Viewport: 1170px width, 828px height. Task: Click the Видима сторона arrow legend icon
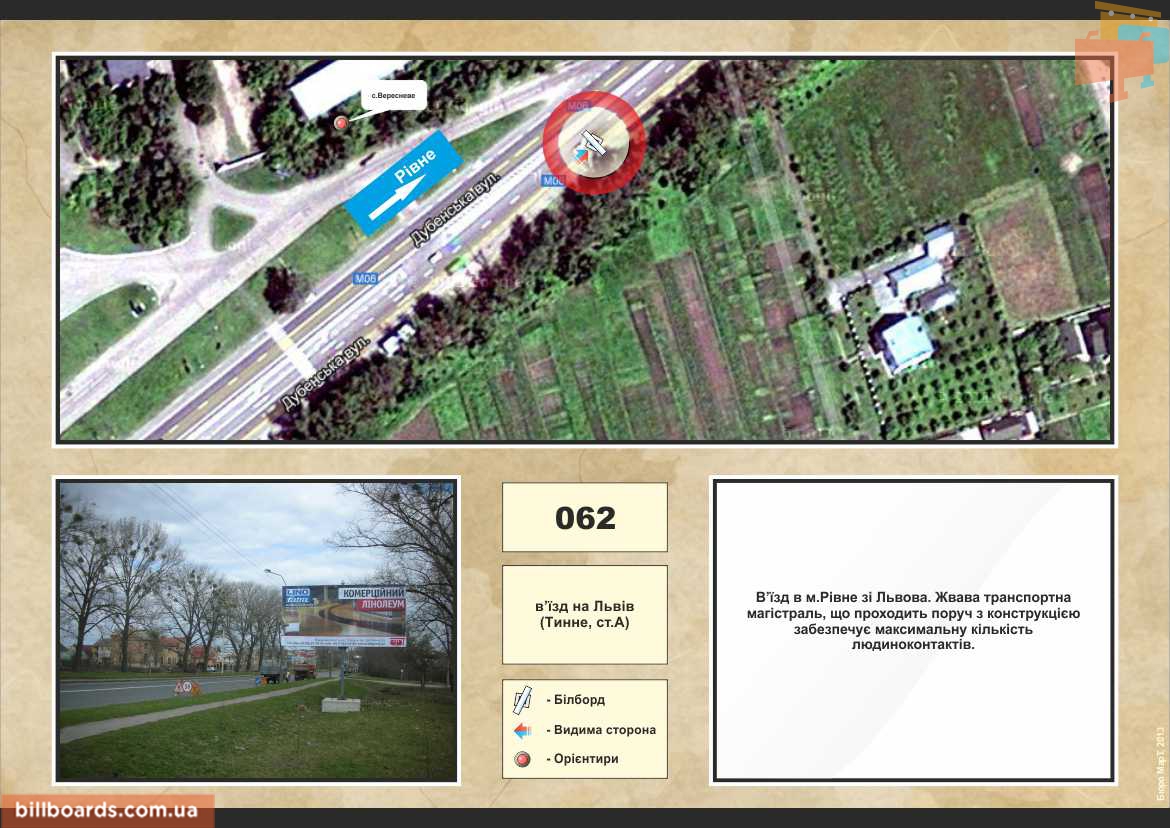click(522, 730)
